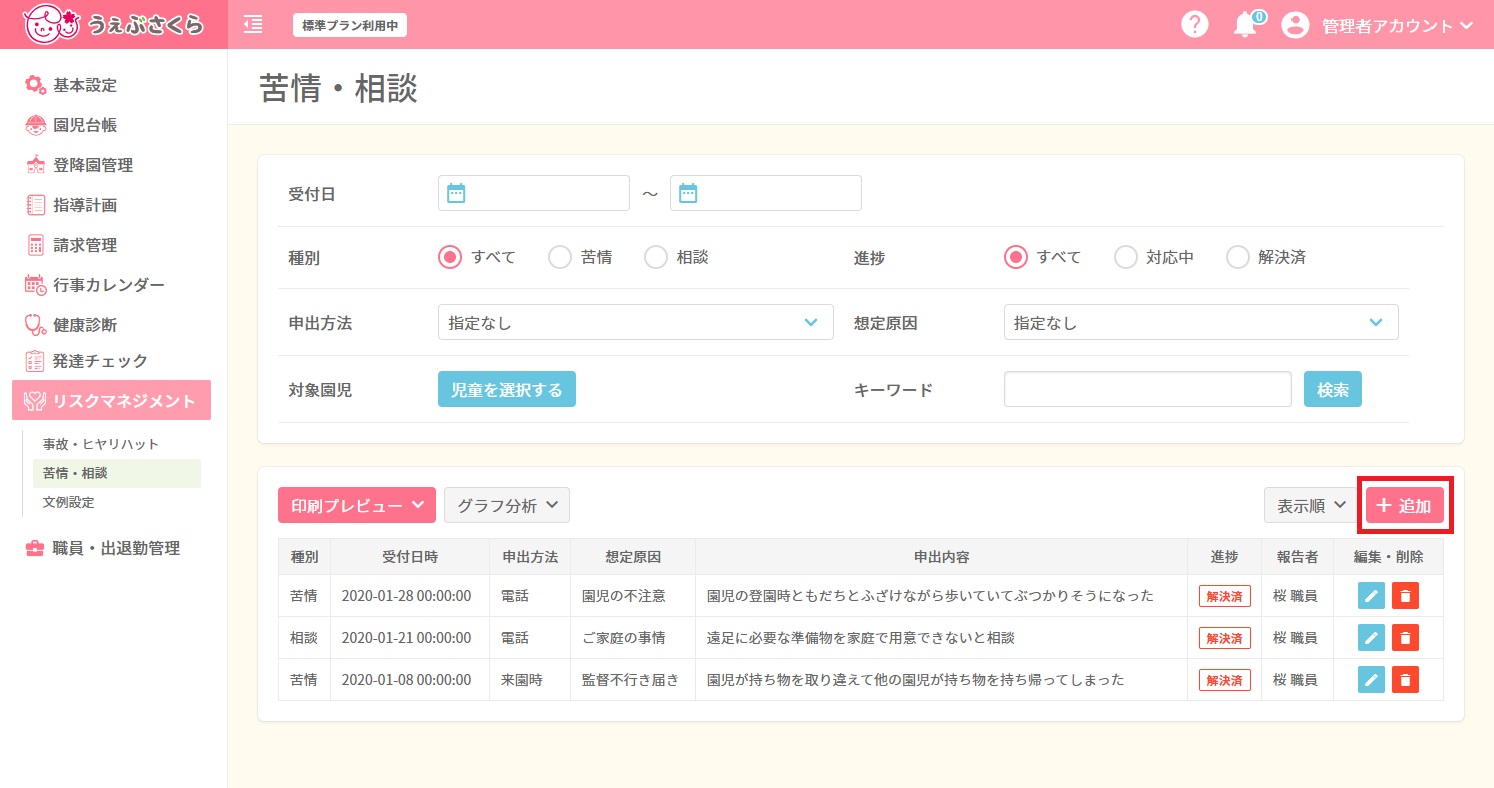Image resolution: width=1494 pixels, height=788 pixels.
Task: Open the 表示順 sort dropdown
Action: [x=1311, y=505]
